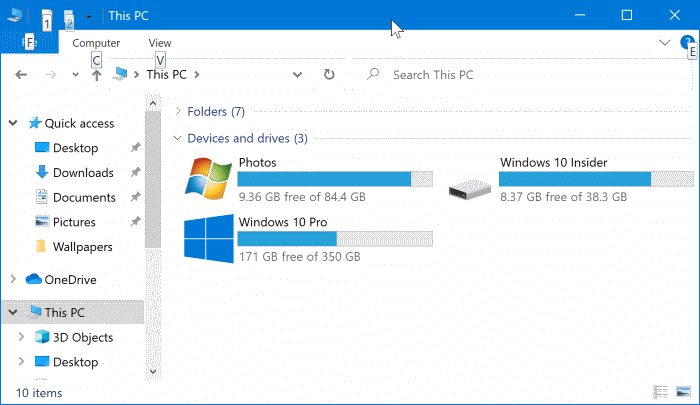Viewport: 700px width, 405px height.
Task: Expand Desktop node under This PC
Action: click(x=21, y=361)
